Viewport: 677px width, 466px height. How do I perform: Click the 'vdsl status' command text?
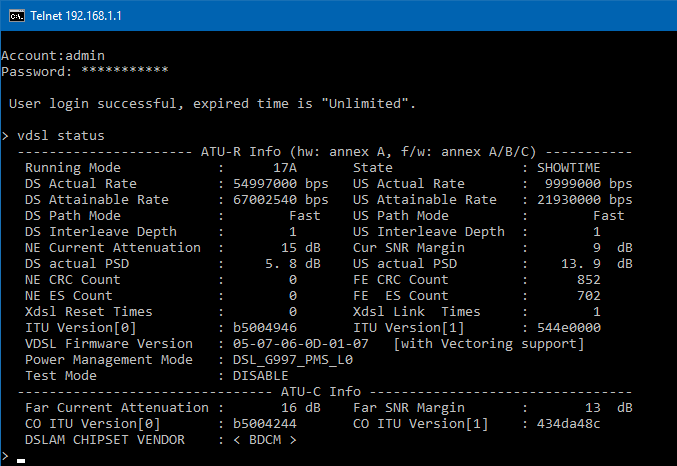click(x=61, y=136)
